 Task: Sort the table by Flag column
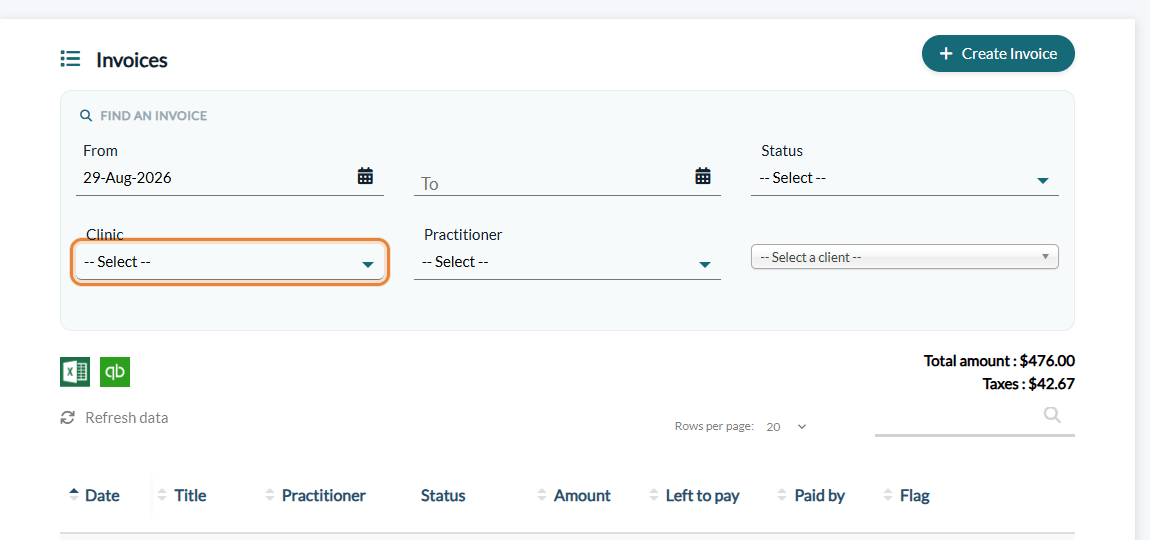(907, 495)
